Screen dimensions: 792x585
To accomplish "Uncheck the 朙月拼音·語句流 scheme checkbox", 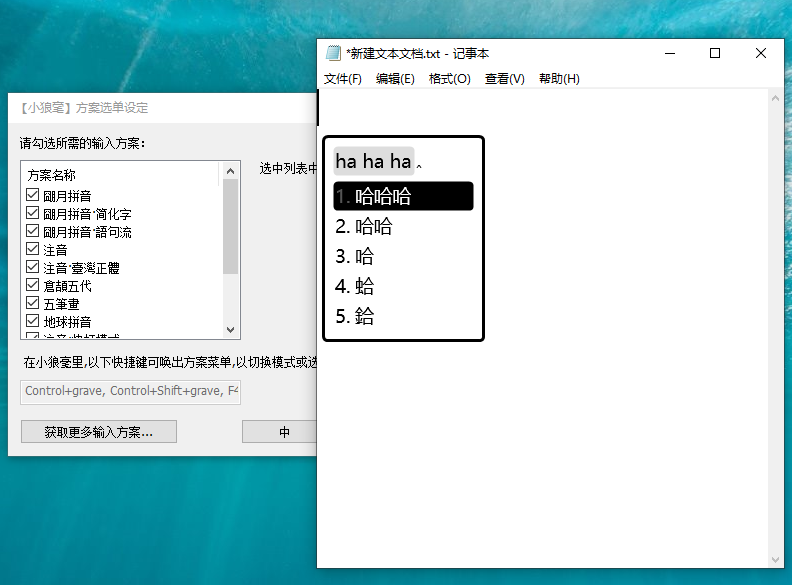I will [x=32, y=231].
